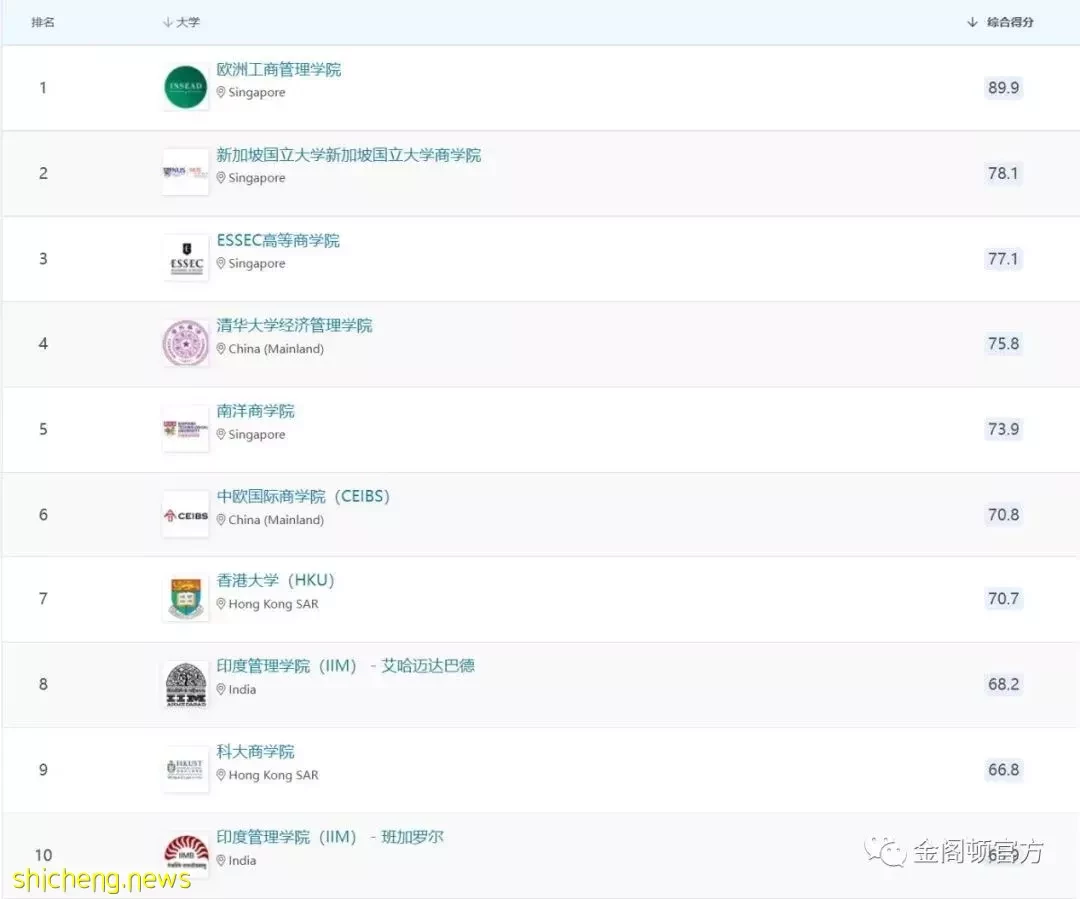Viewport: 1080px width, 899px height.
Task: Click the 66.8 score value
Action: [x=1004, y=769]
